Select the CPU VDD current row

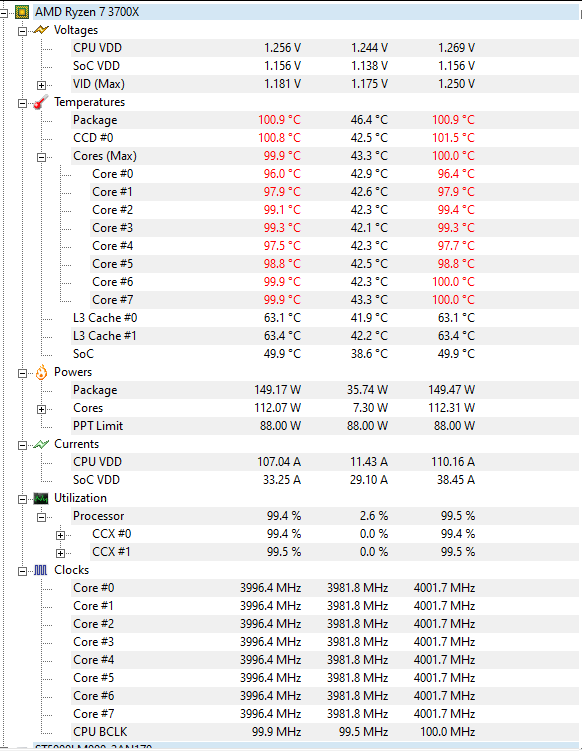[325, 462]
